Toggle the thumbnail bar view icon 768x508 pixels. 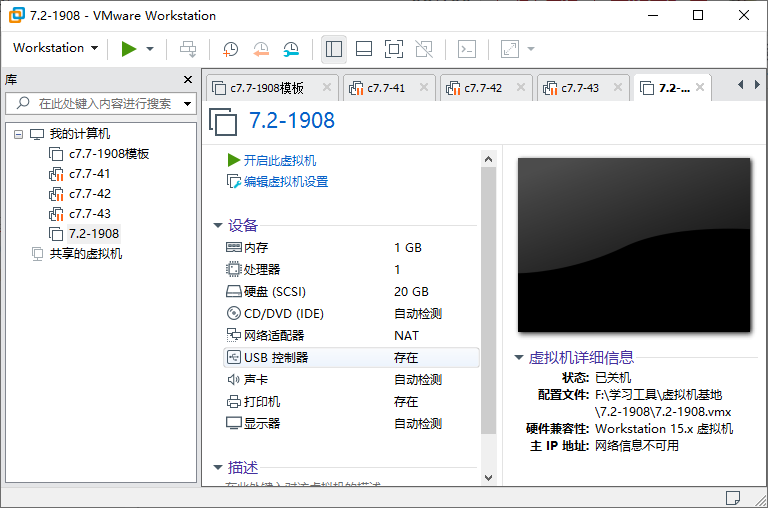pyautogui.click(x=363, y=48)
